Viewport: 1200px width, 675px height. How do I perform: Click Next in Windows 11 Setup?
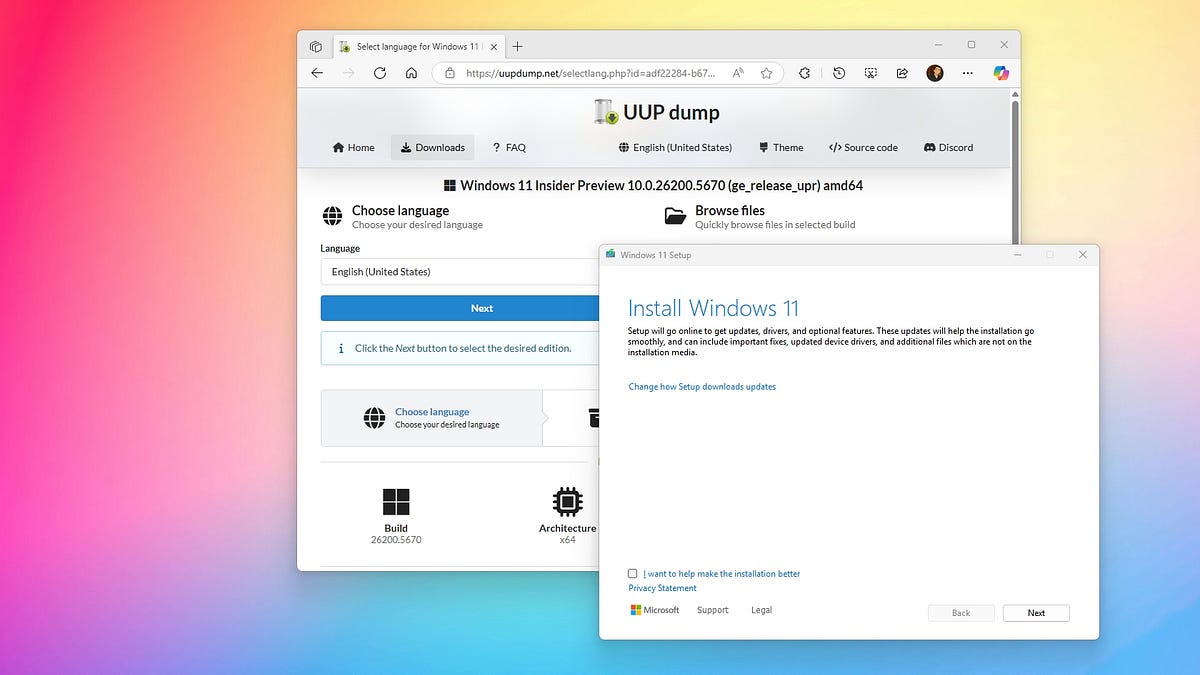[x=1036, y=613]
